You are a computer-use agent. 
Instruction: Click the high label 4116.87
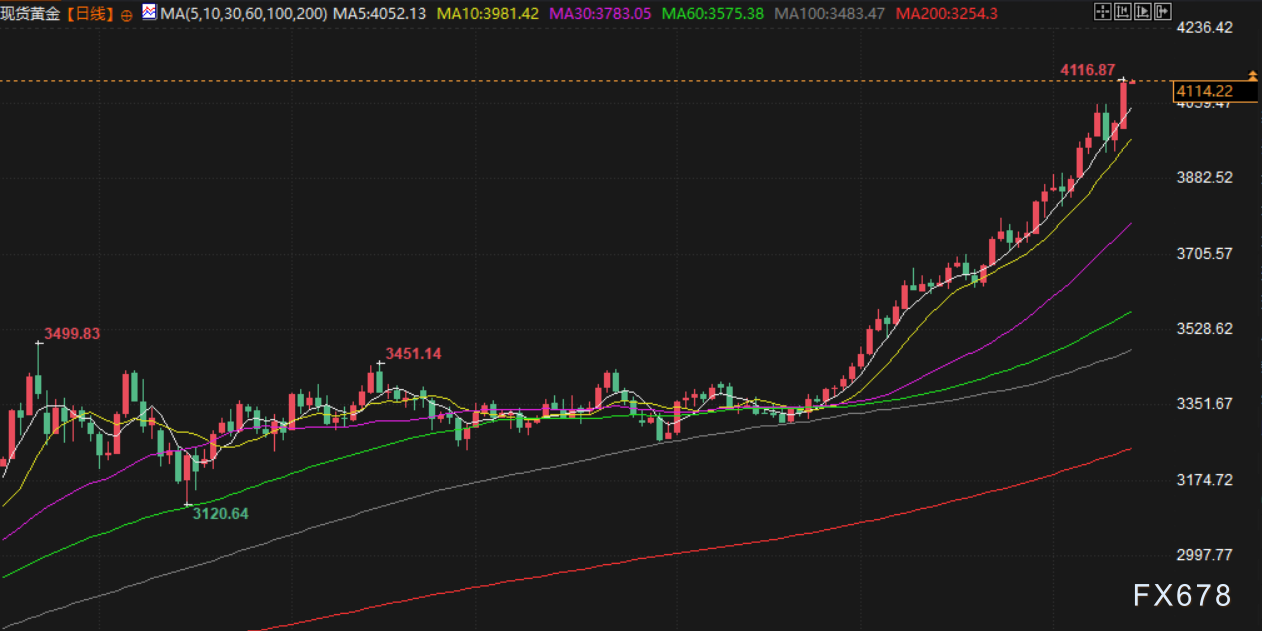(x=1087, y=70)
